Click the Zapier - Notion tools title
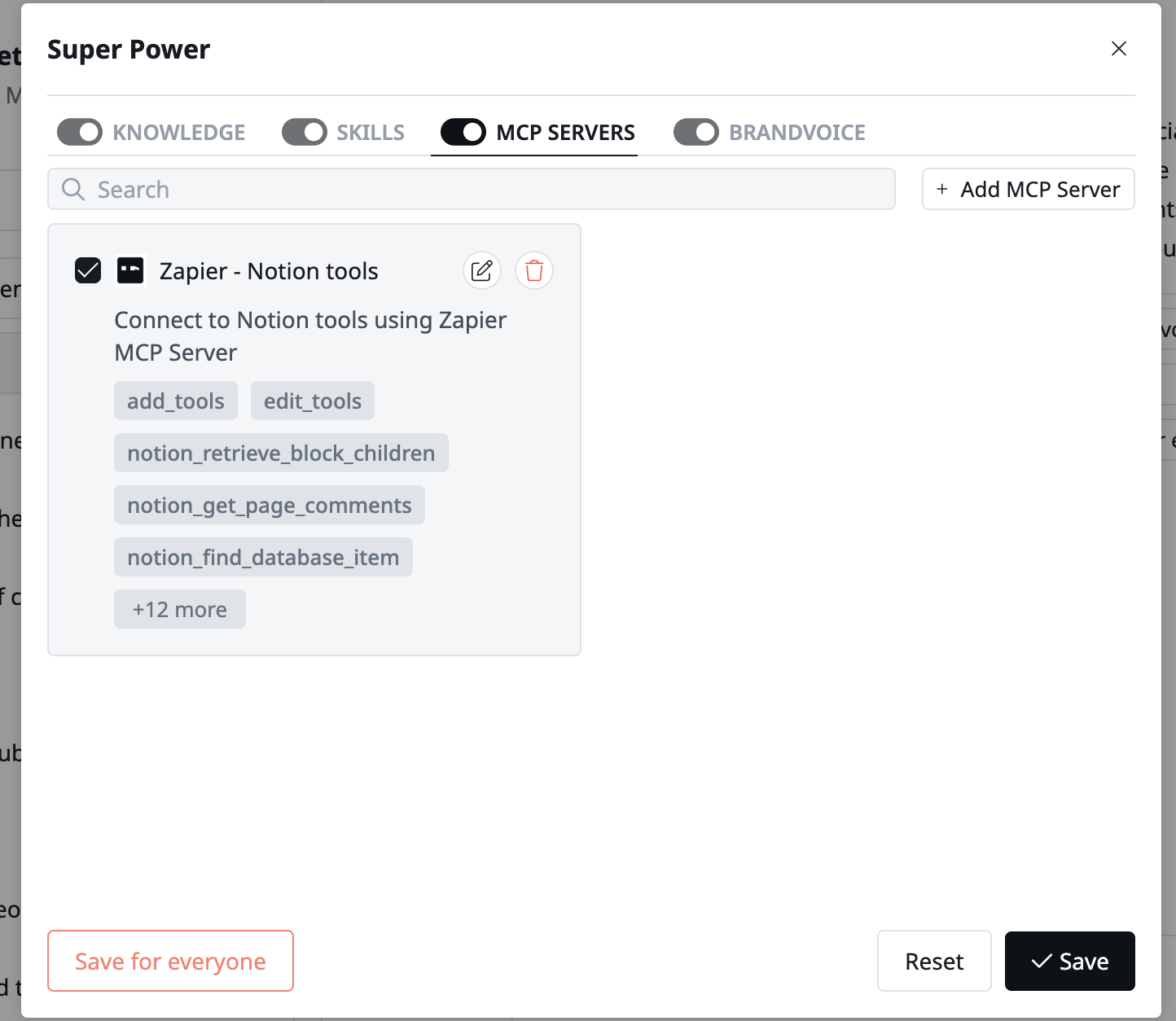The height and width of the screenshot is (1021, 1176). tap(269, 271)
